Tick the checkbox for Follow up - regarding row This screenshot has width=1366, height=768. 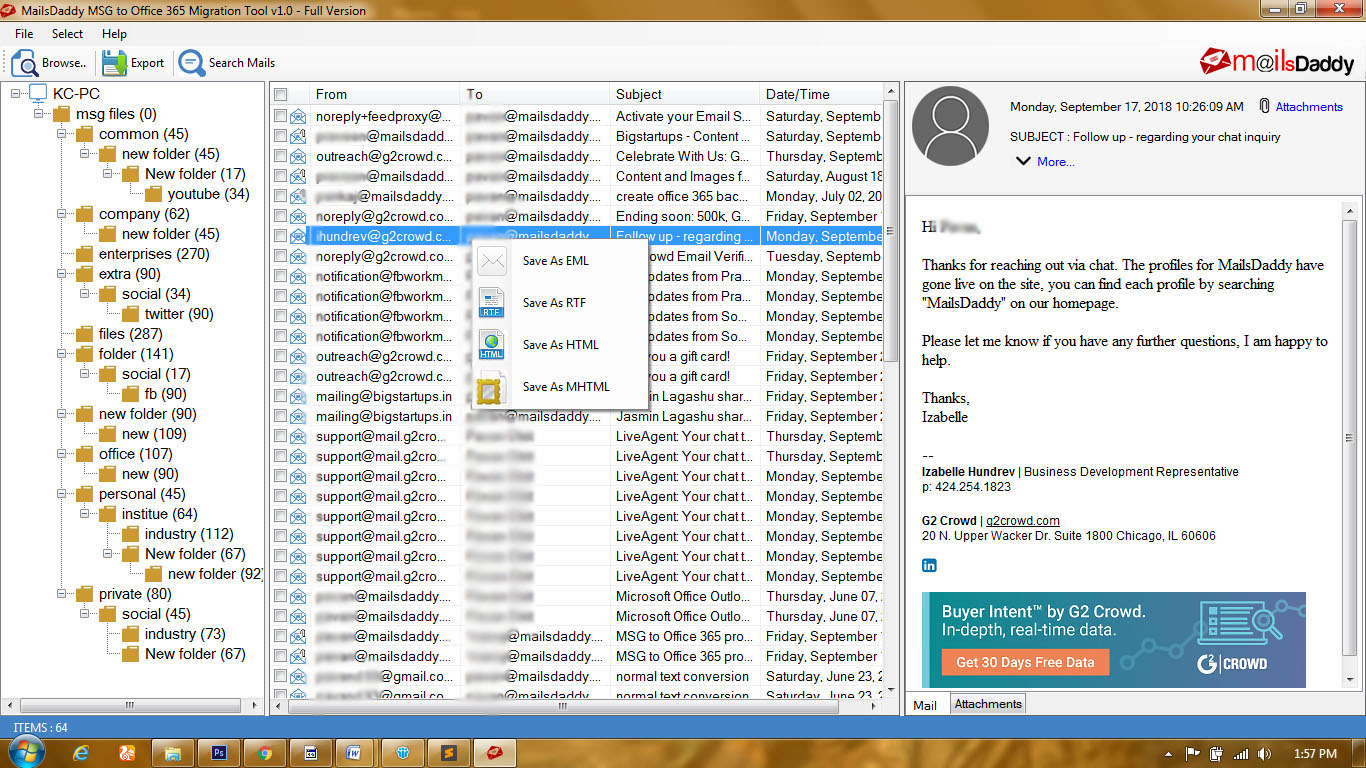281,236
